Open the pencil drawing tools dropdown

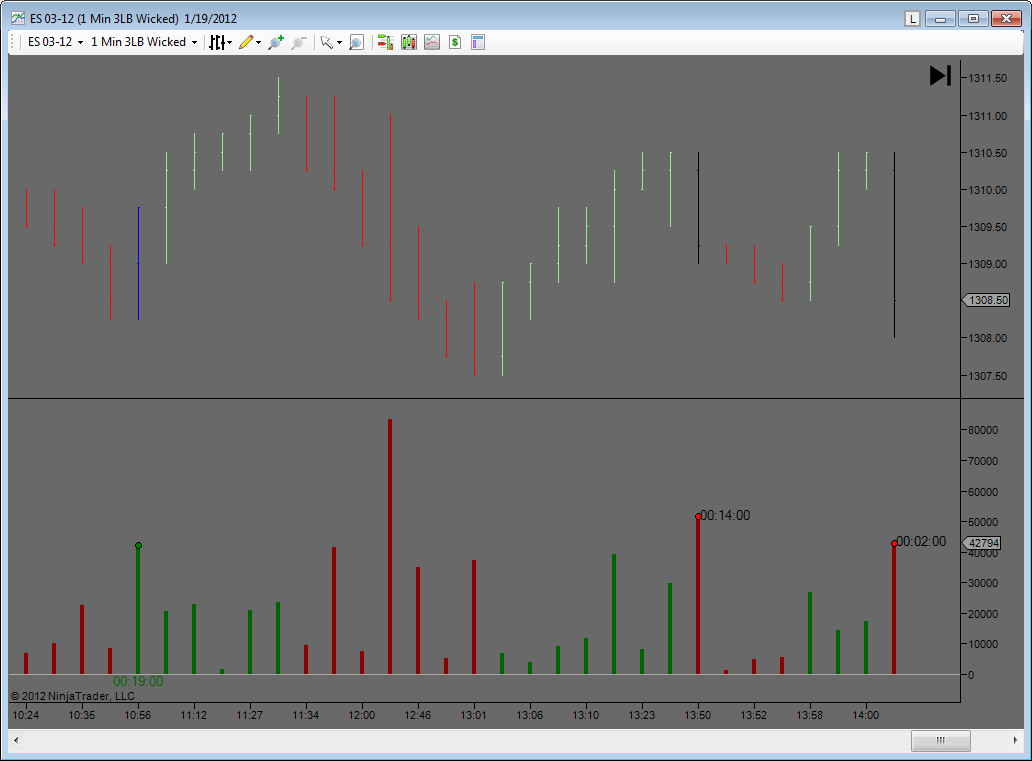[x=249, y=43]
